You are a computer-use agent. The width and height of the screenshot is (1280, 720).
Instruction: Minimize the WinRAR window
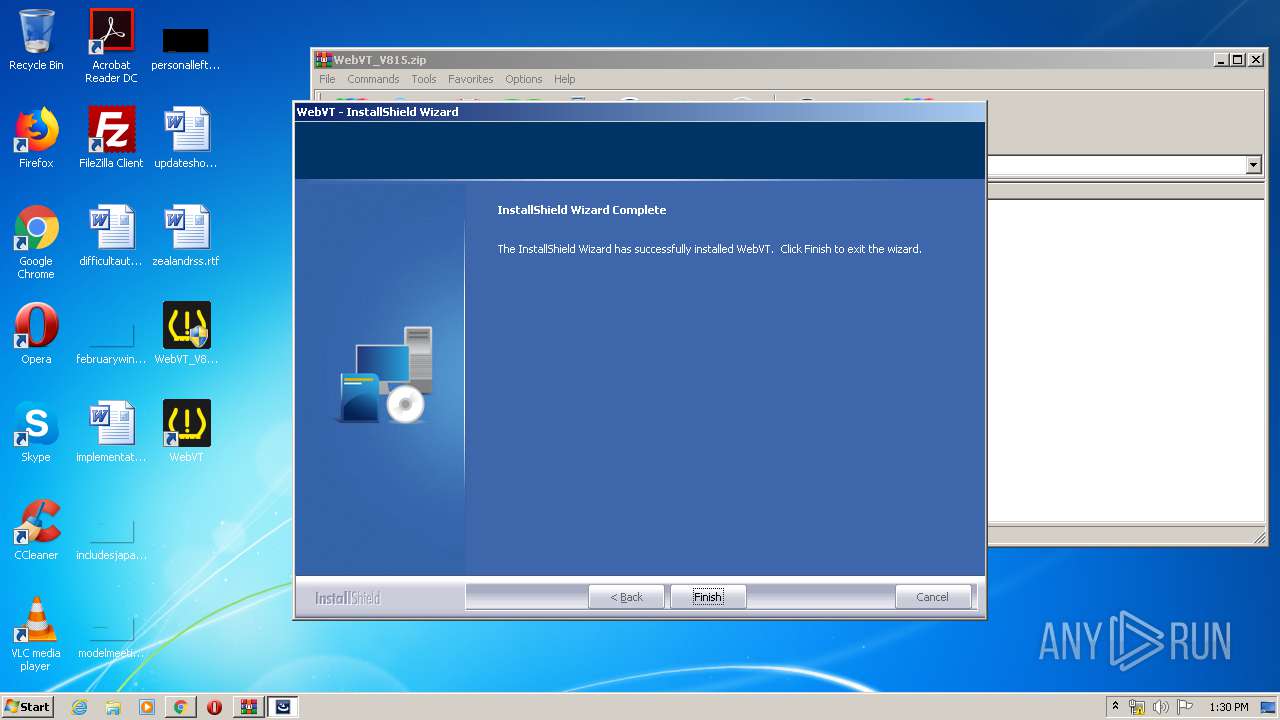[x=1222, y=60]
